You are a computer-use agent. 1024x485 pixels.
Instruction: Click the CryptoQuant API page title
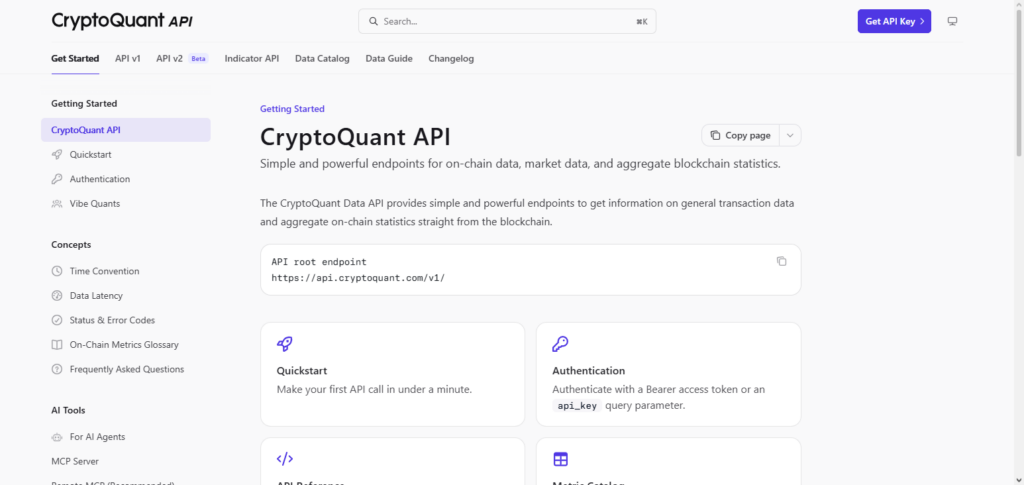pyautogui.click(x=355, y=137)
